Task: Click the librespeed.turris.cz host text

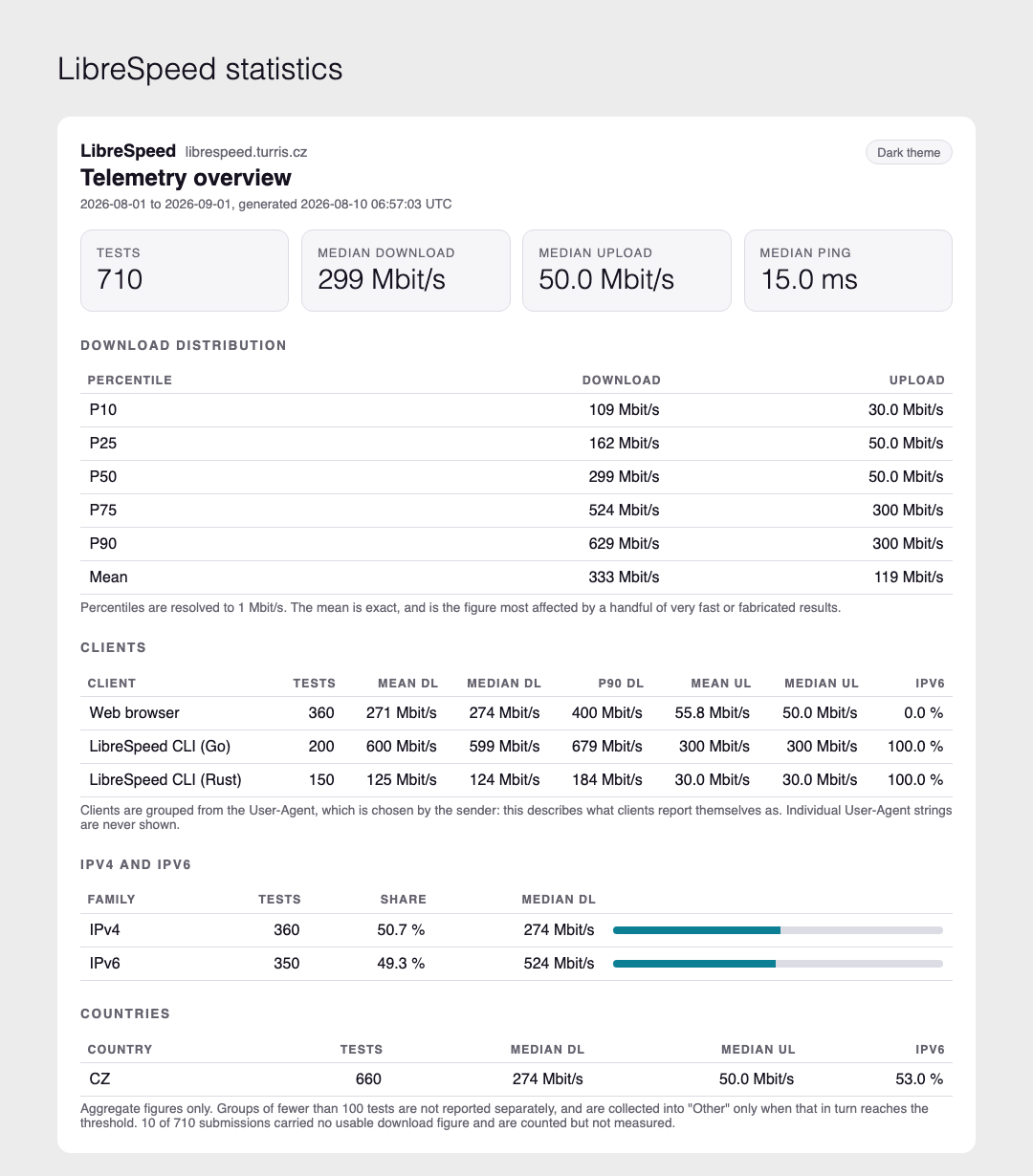Action: [246, 151]
